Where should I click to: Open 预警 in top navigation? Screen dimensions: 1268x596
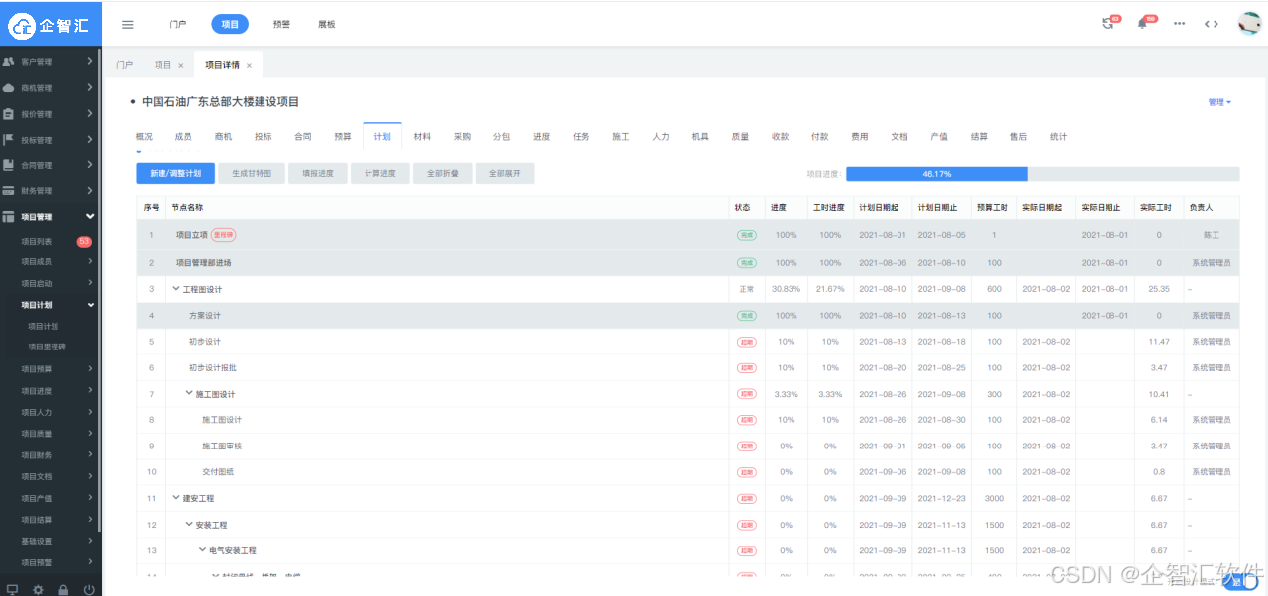tap(281, 24)
